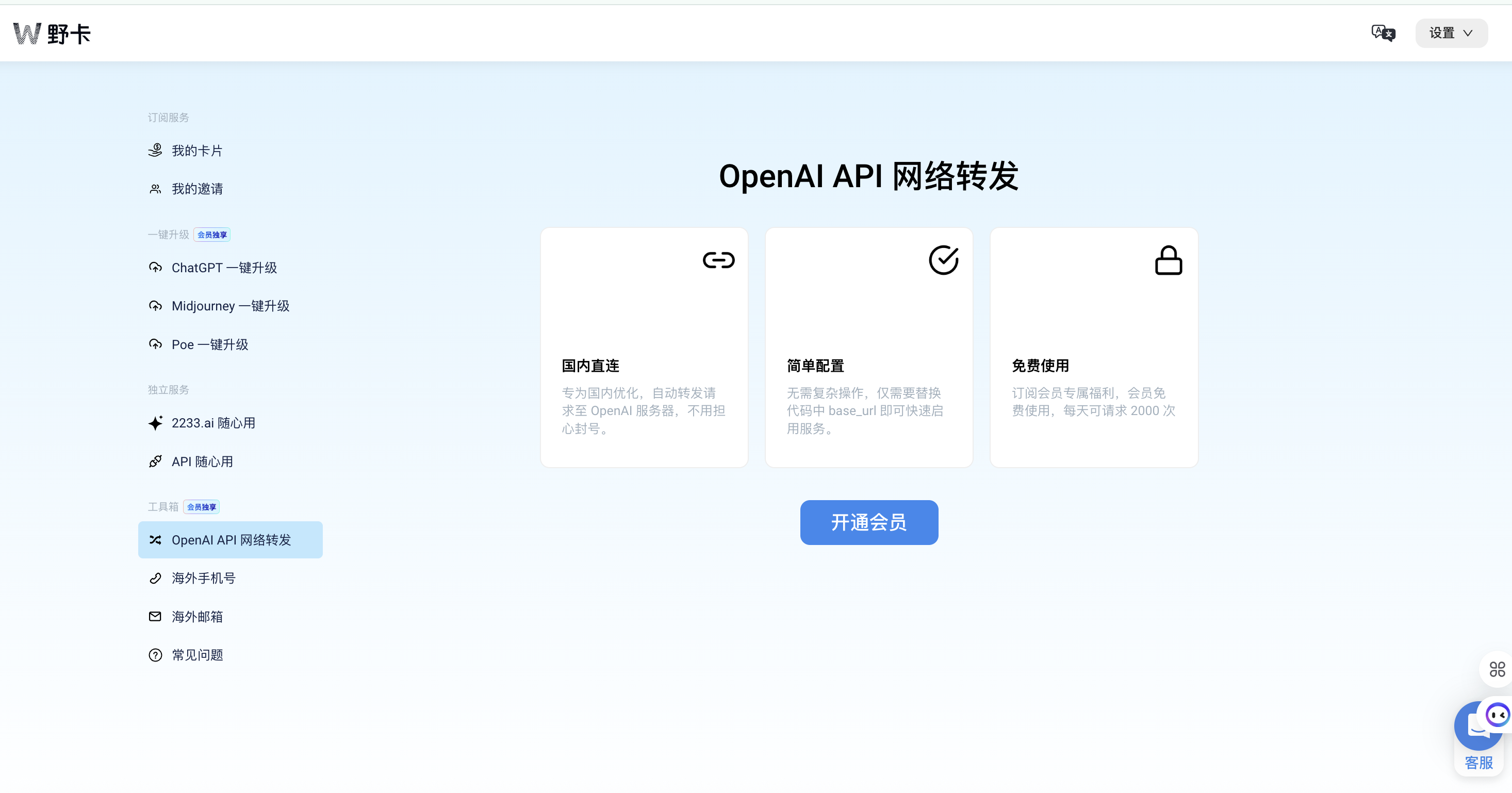Click the link icon on 国内直连 card
The width and height of the screenshot is (1512, 793).
click(718, 260)
